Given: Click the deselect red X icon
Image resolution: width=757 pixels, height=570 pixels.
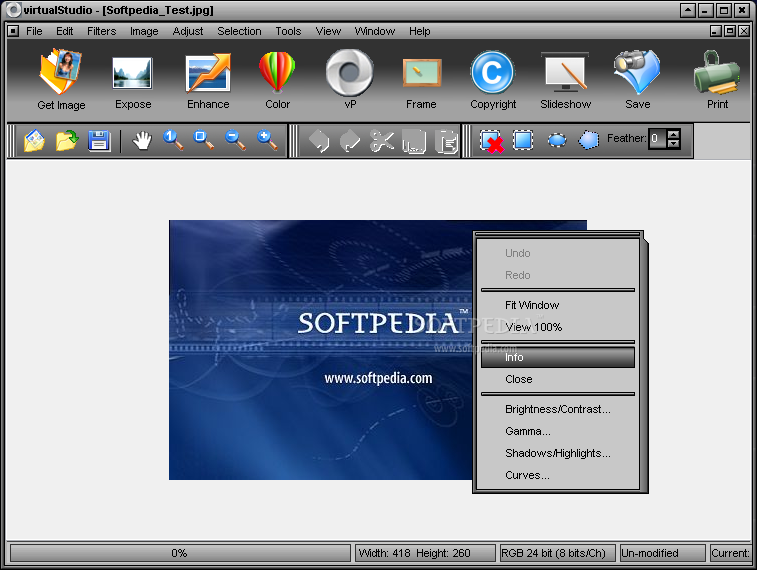Looking at the screenshot, I should click(x=491, y=141).
